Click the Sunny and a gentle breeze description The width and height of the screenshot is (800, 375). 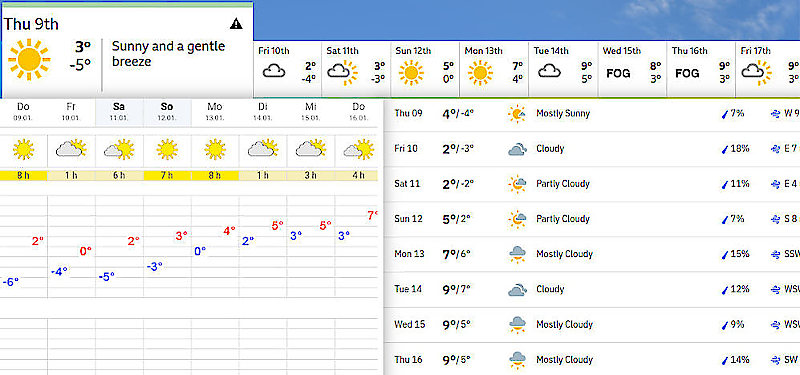(168, 54)
